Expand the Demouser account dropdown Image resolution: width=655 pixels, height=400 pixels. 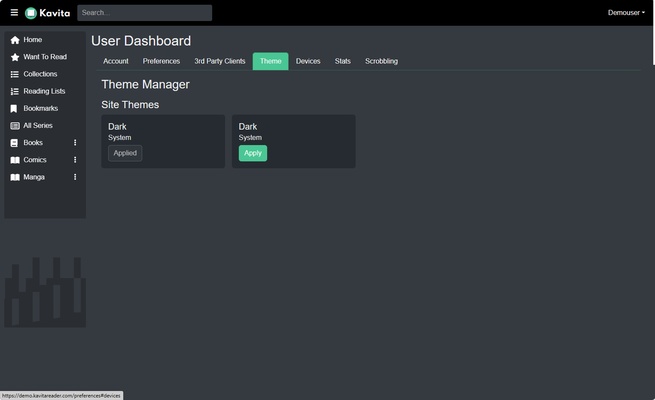tap(626, 13)
